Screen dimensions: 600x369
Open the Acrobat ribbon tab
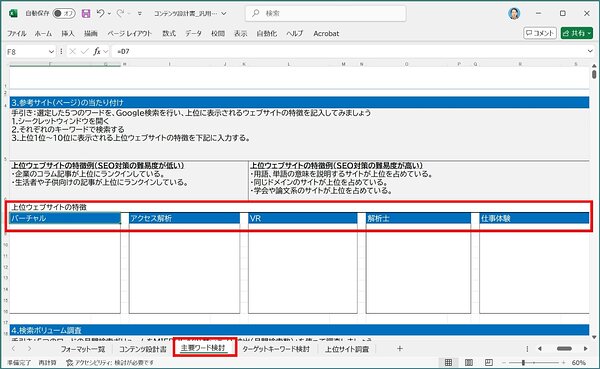tap(326, 34)
